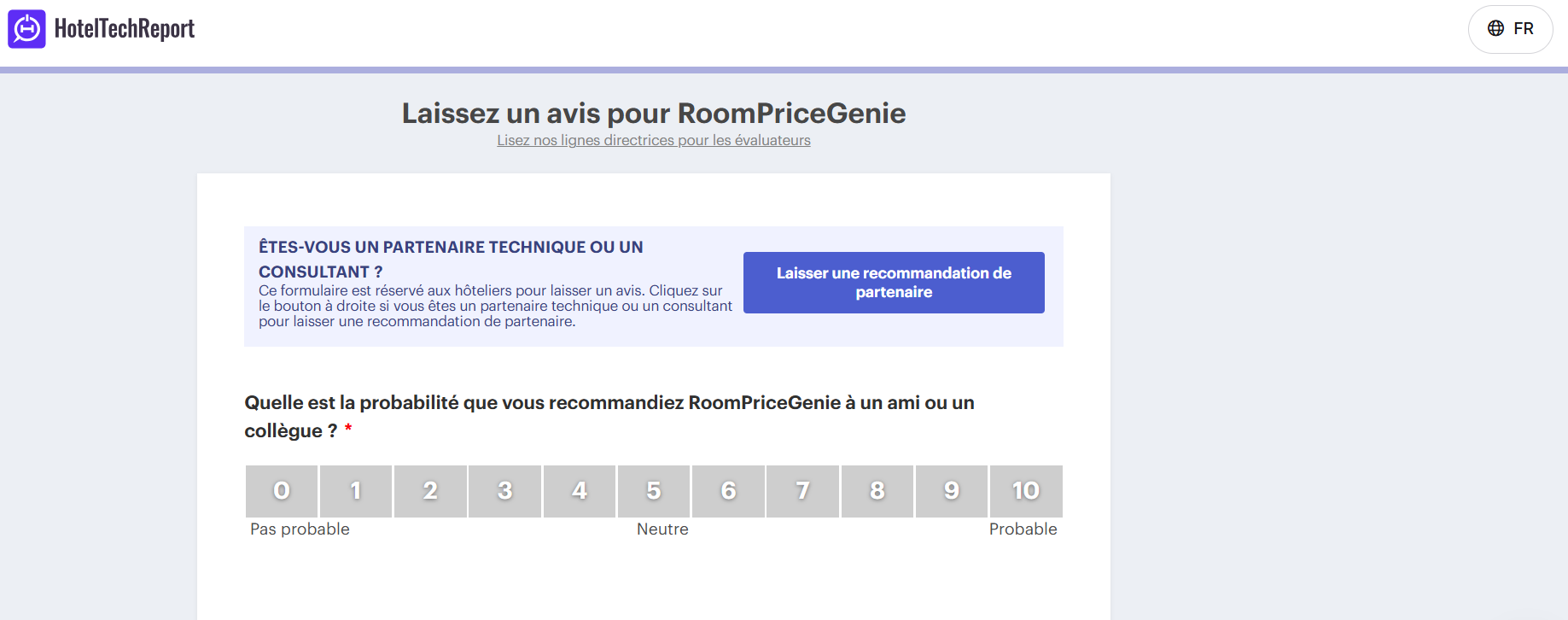1568x620 pixels.
Task: Choose score 2 for recommendation likelihood
Action: (x=430, y=491)
